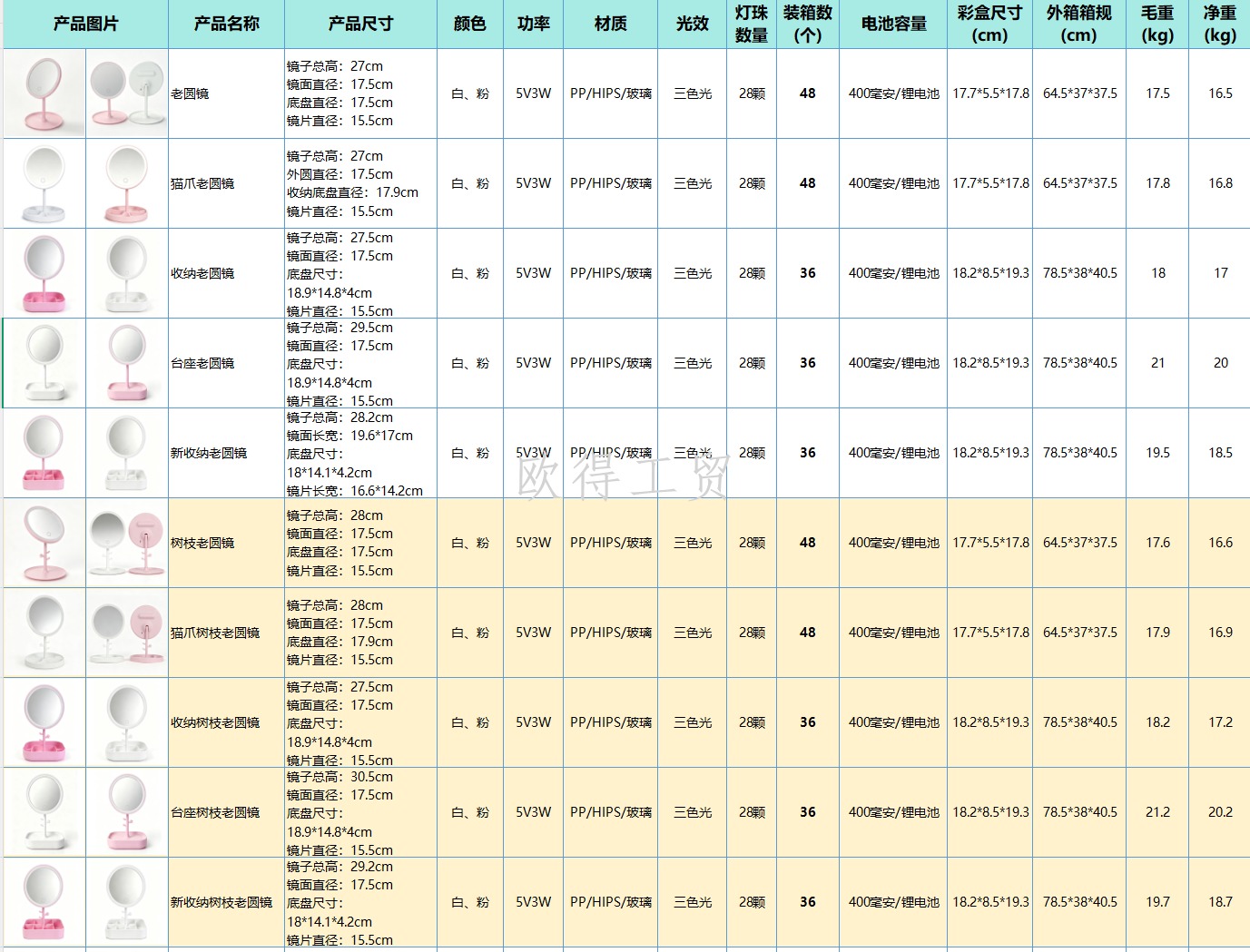This screenshot has height=952, width=1250.
Task: Click the 台座老圆镜 size description cell
Action: click(360, 363)
